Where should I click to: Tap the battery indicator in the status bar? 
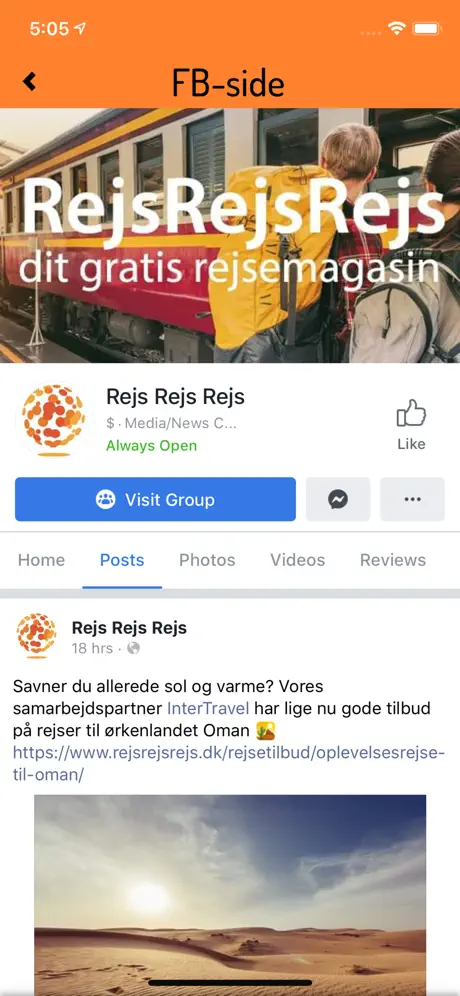pos(427,29)
